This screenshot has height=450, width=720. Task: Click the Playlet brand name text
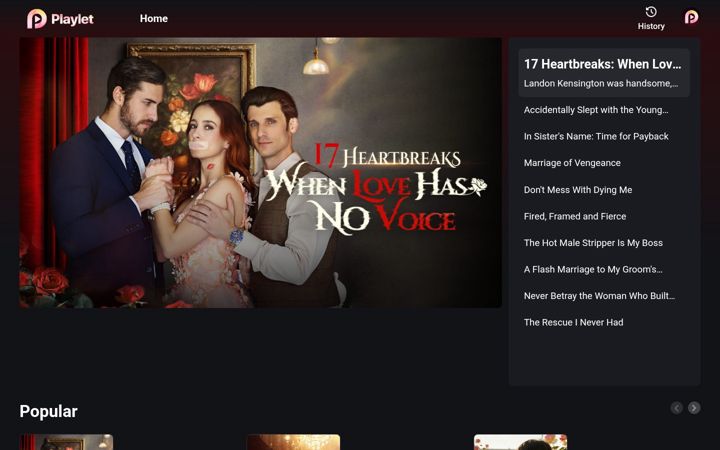click(x=72, y=19)
